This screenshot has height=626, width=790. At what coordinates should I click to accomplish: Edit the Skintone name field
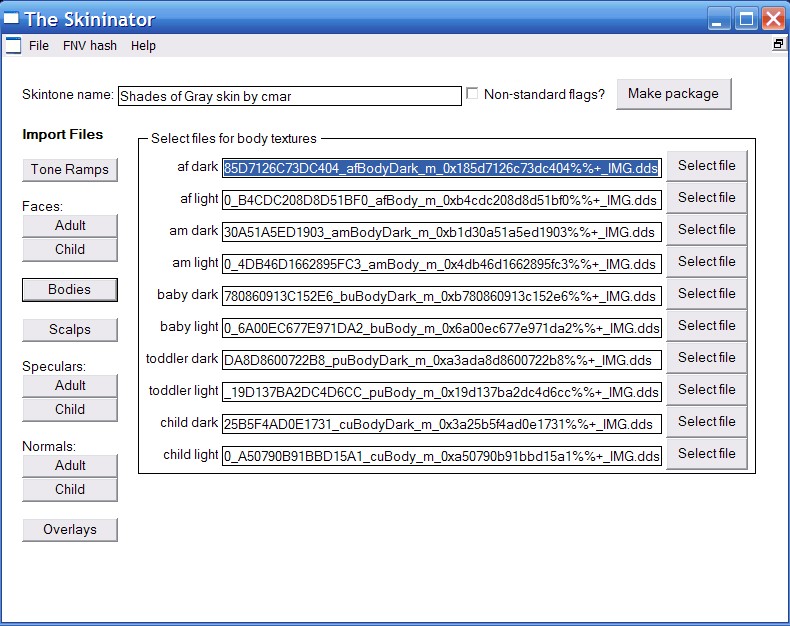[x=290, y=96]
